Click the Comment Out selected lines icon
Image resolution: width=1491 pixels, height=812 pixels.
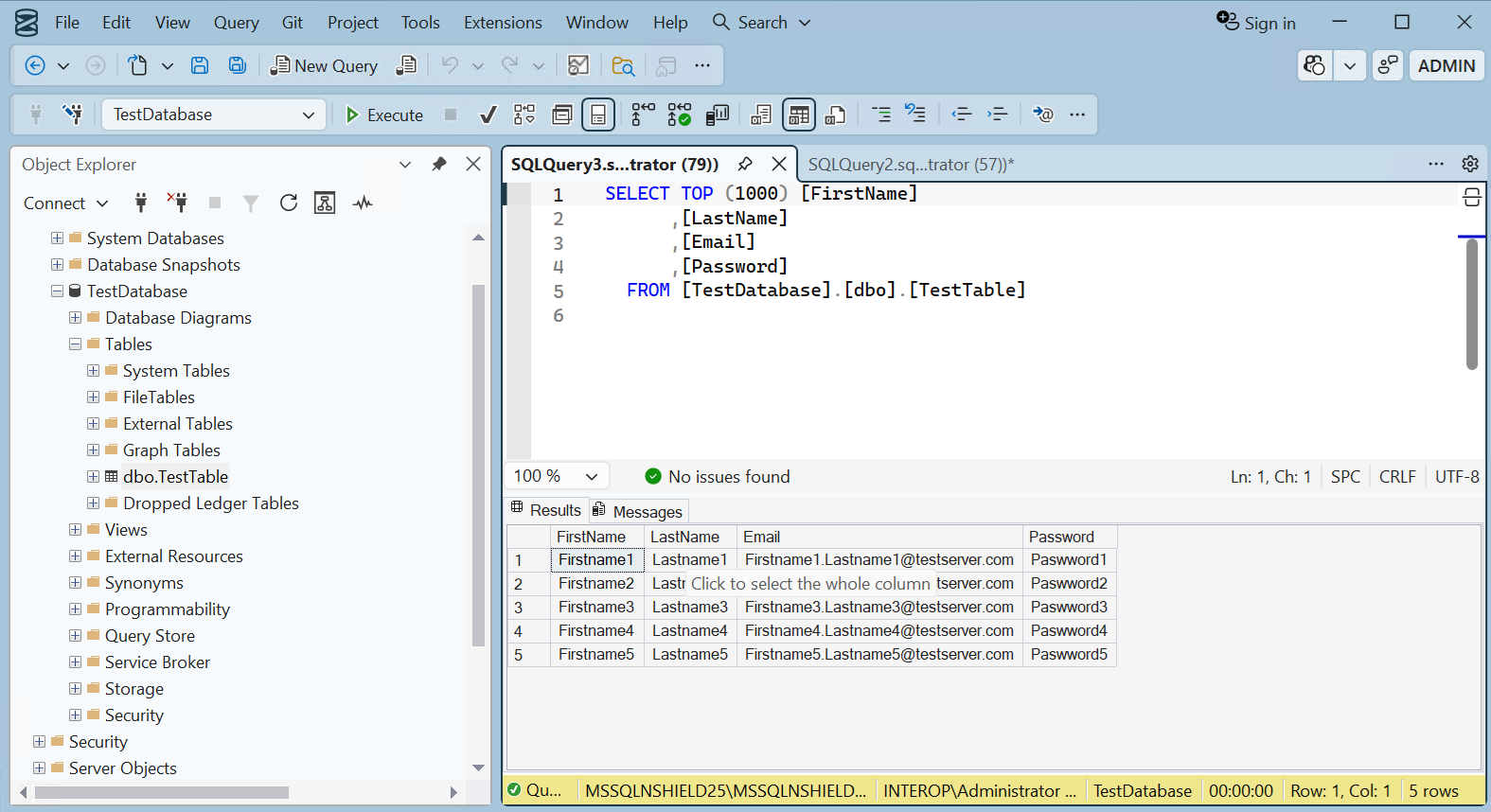coord(880,115)
